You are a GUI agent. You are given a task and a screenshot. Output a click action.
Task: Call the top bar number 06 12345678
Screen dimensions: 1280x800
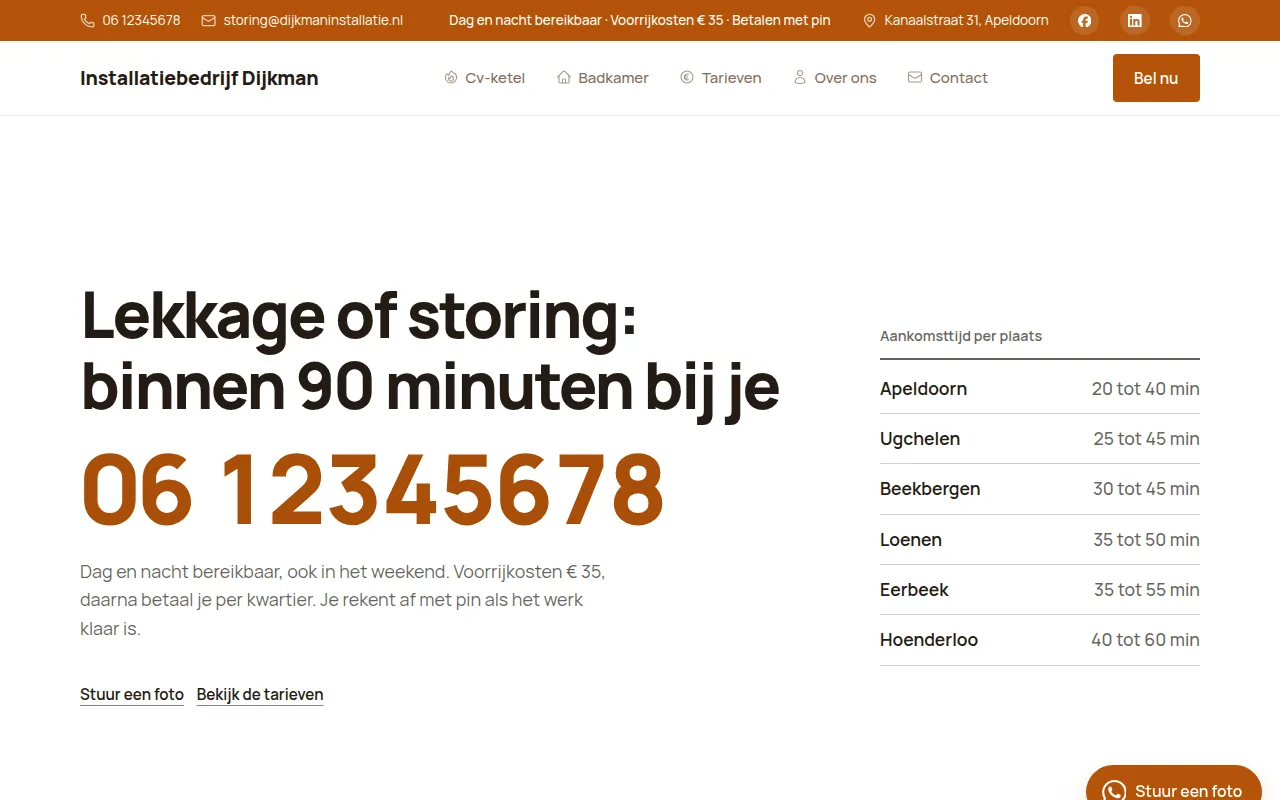click(x=141, y=20)
